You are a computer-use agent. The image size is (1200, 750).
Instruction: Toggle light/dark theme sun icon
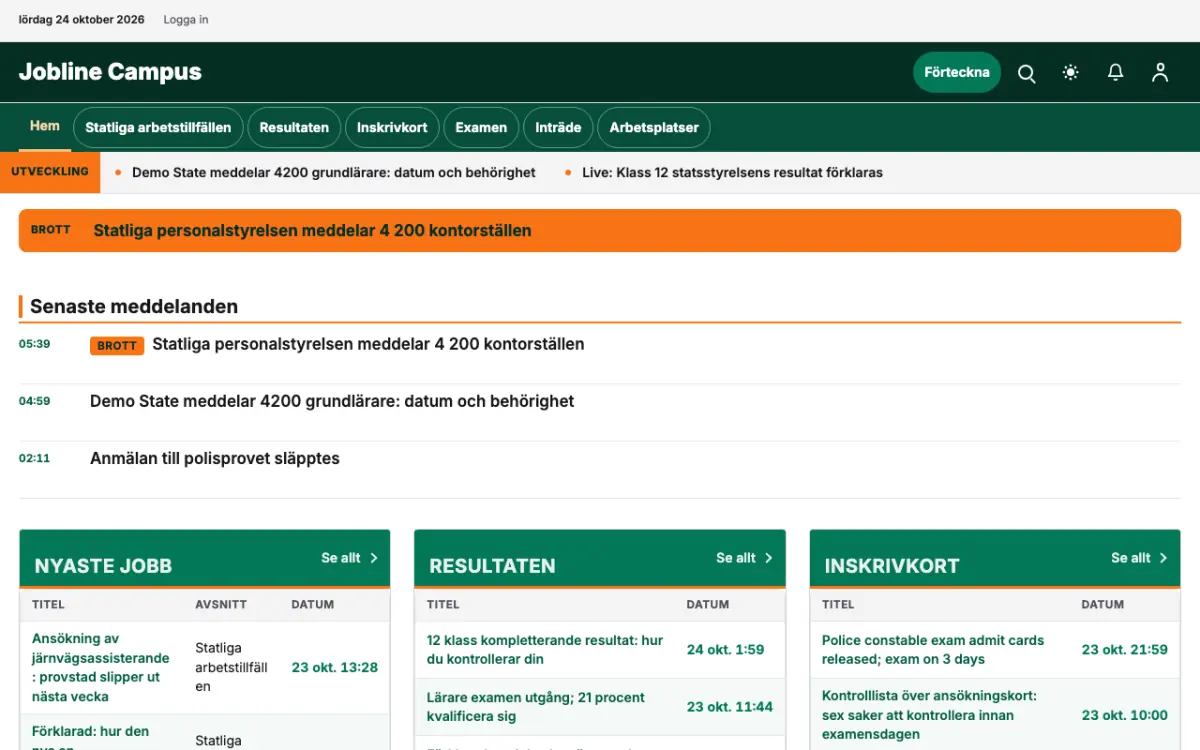coord(1071,73)
